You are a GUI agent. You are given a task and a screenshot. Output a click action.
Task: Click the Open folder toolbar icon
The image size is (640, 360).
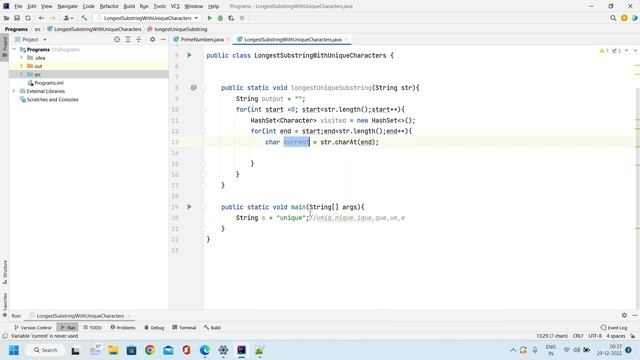pos(6,18)
